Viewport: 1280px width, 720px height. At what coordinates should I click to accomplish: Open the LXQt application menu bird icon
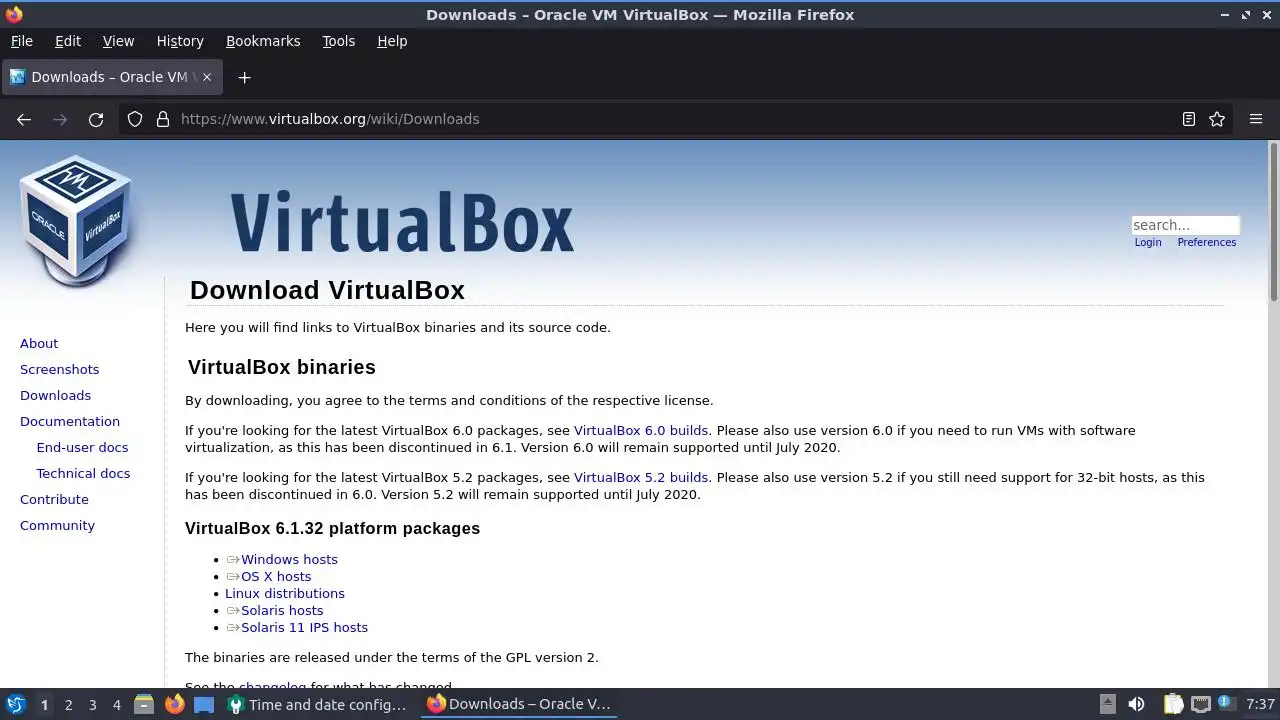(15, 704)
